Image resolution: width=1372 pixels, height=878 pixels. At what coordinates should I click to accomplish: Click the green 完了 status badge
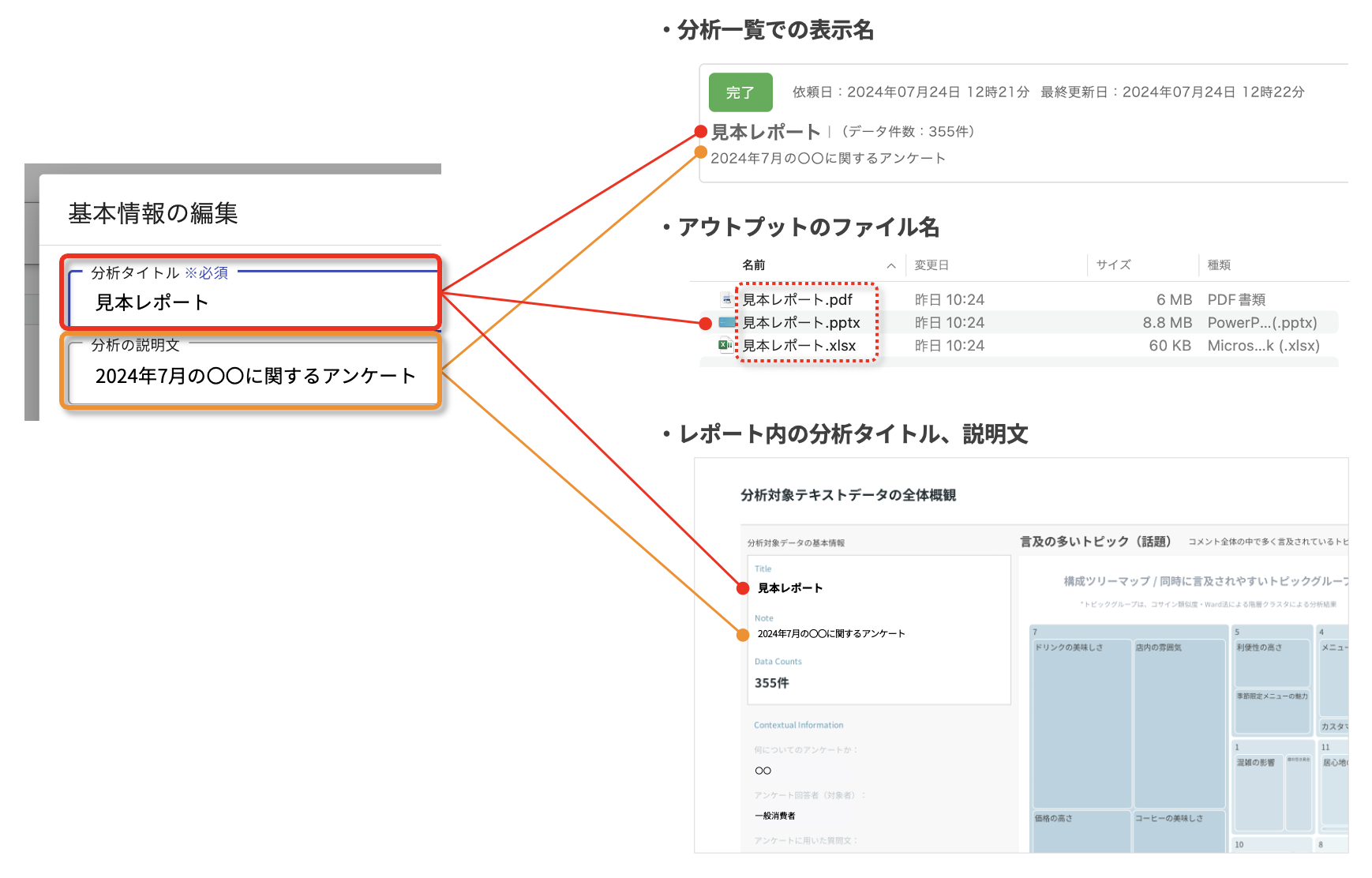(740, 92)
